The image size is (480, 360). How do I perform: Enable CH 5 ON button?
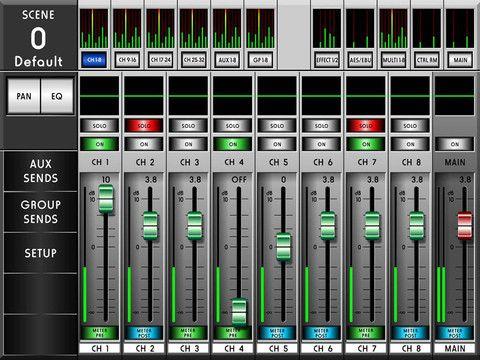click(277, 144)
